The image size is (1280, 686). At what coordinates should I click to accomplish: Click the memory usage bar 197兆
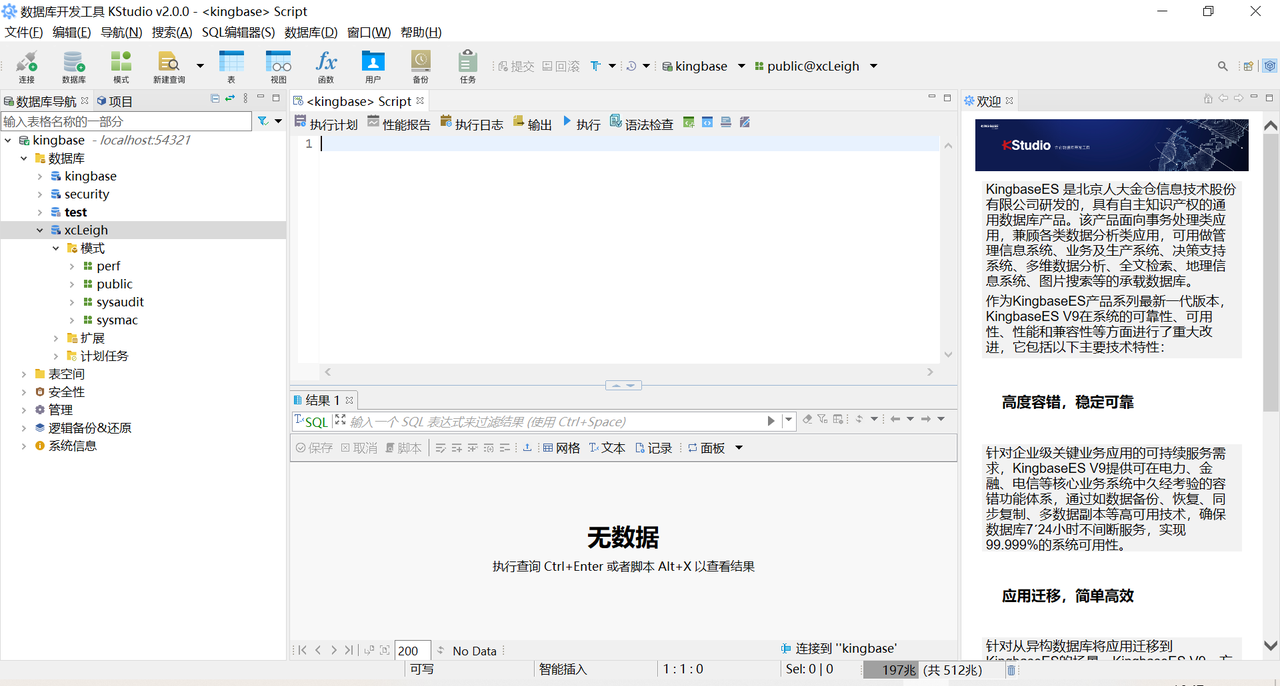(x=933, y=670)
